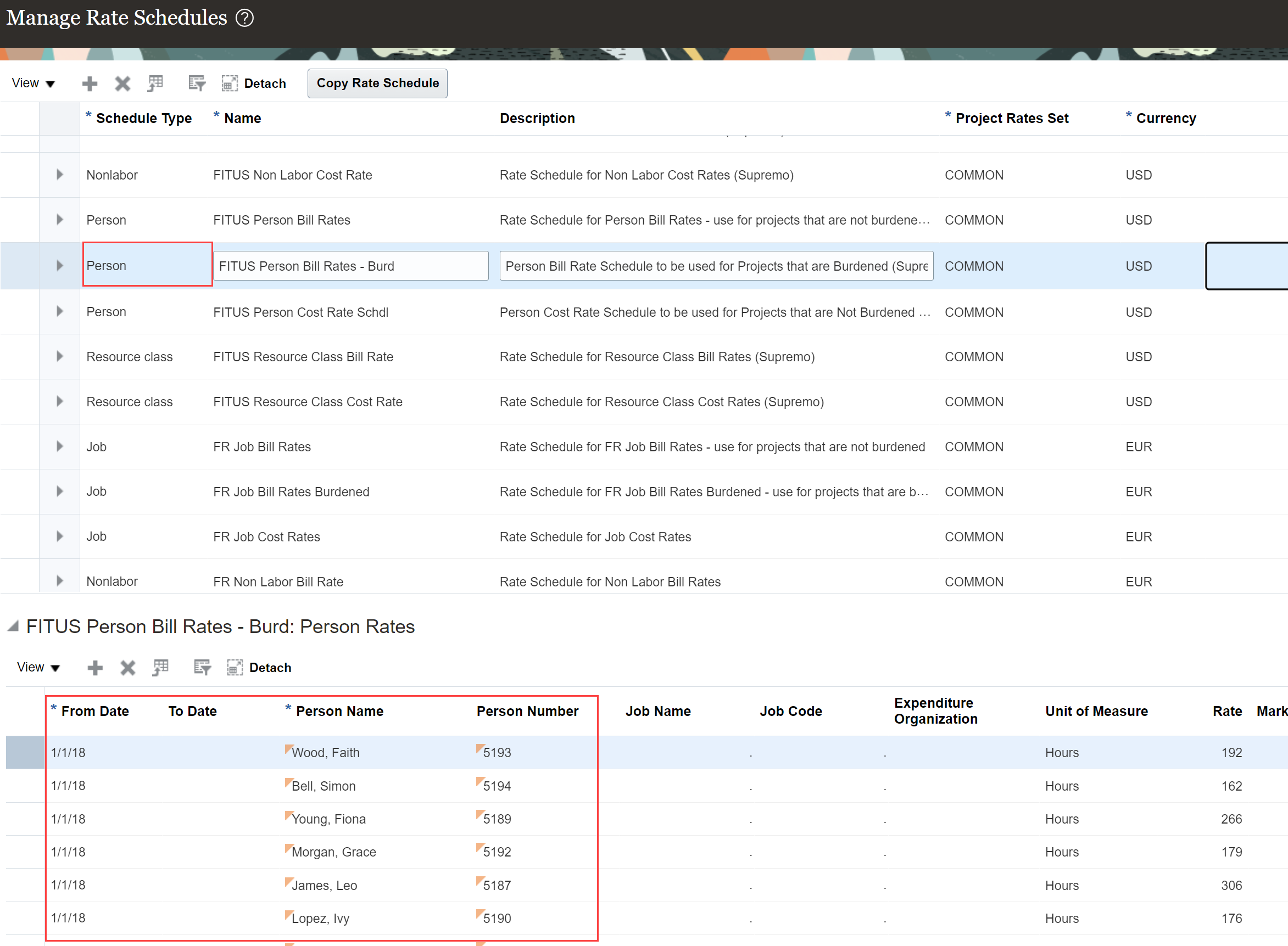
Task: Click the delete X icon in top toolbar
Action: (122, 83)
